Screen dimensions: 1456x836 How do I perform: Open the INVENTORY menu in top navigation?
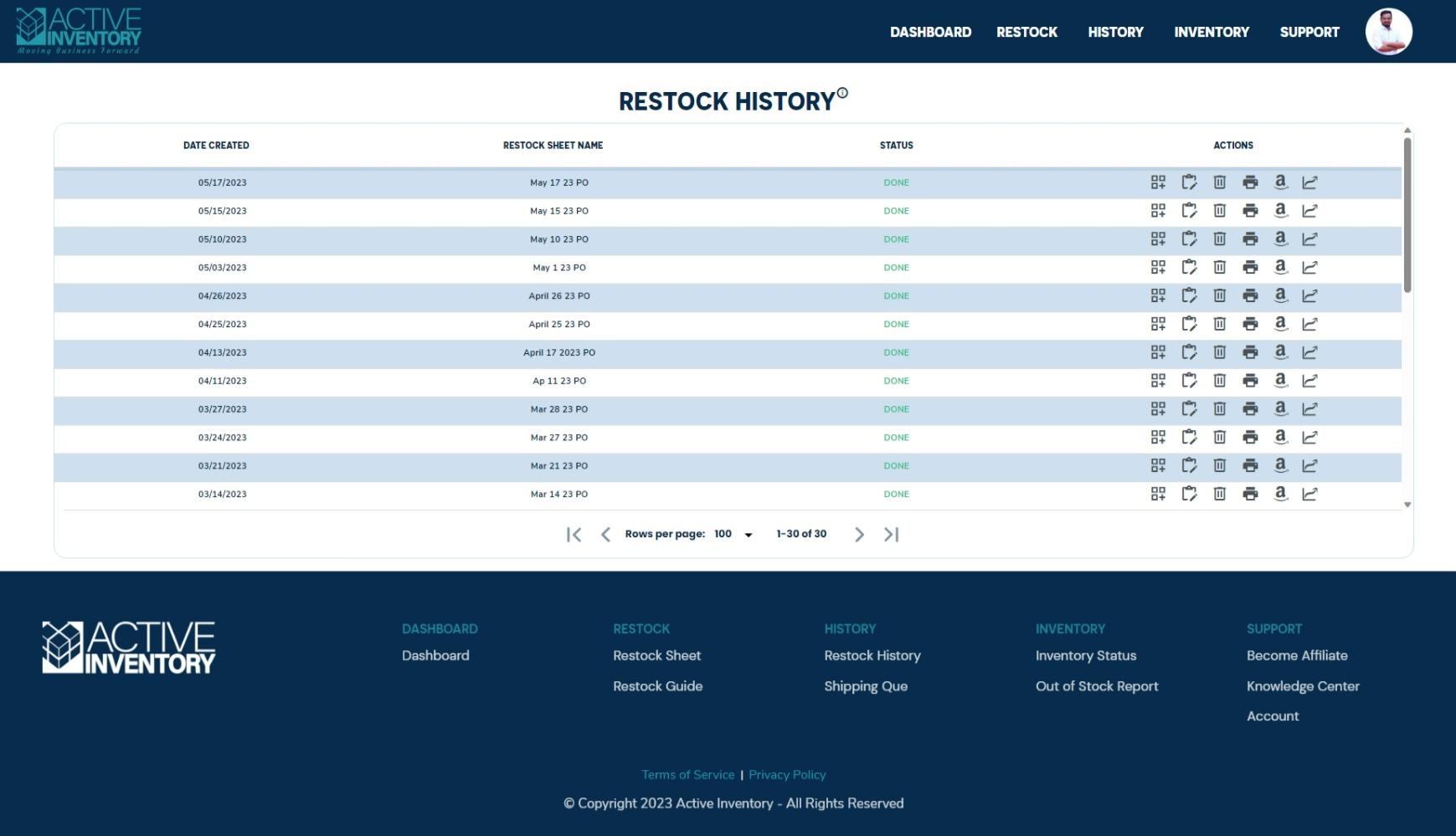1211,32
